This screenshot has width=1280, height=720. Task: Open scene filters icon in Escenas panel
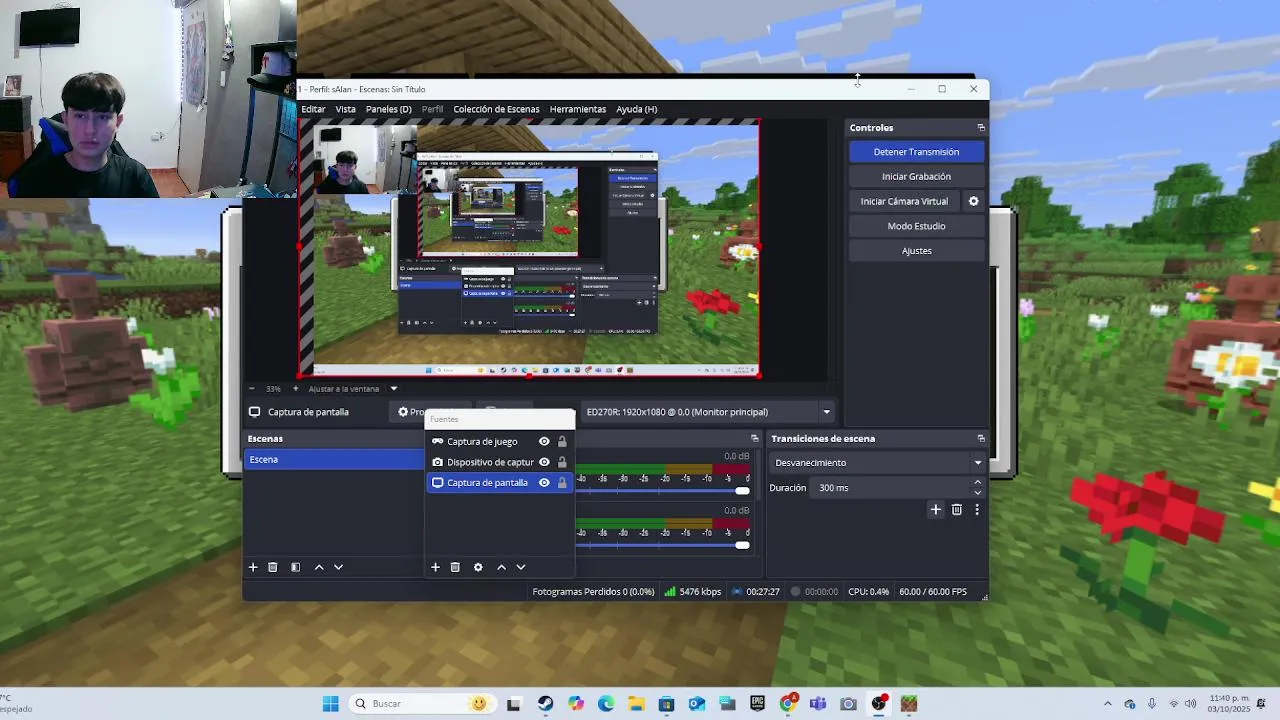tap(295, 567)
